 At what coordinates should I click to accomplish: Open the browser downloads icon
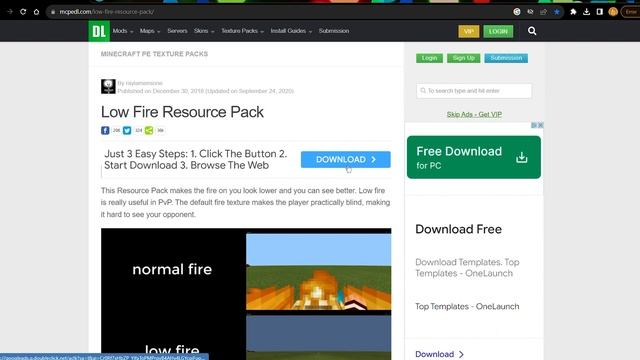(x=587, y=12)
